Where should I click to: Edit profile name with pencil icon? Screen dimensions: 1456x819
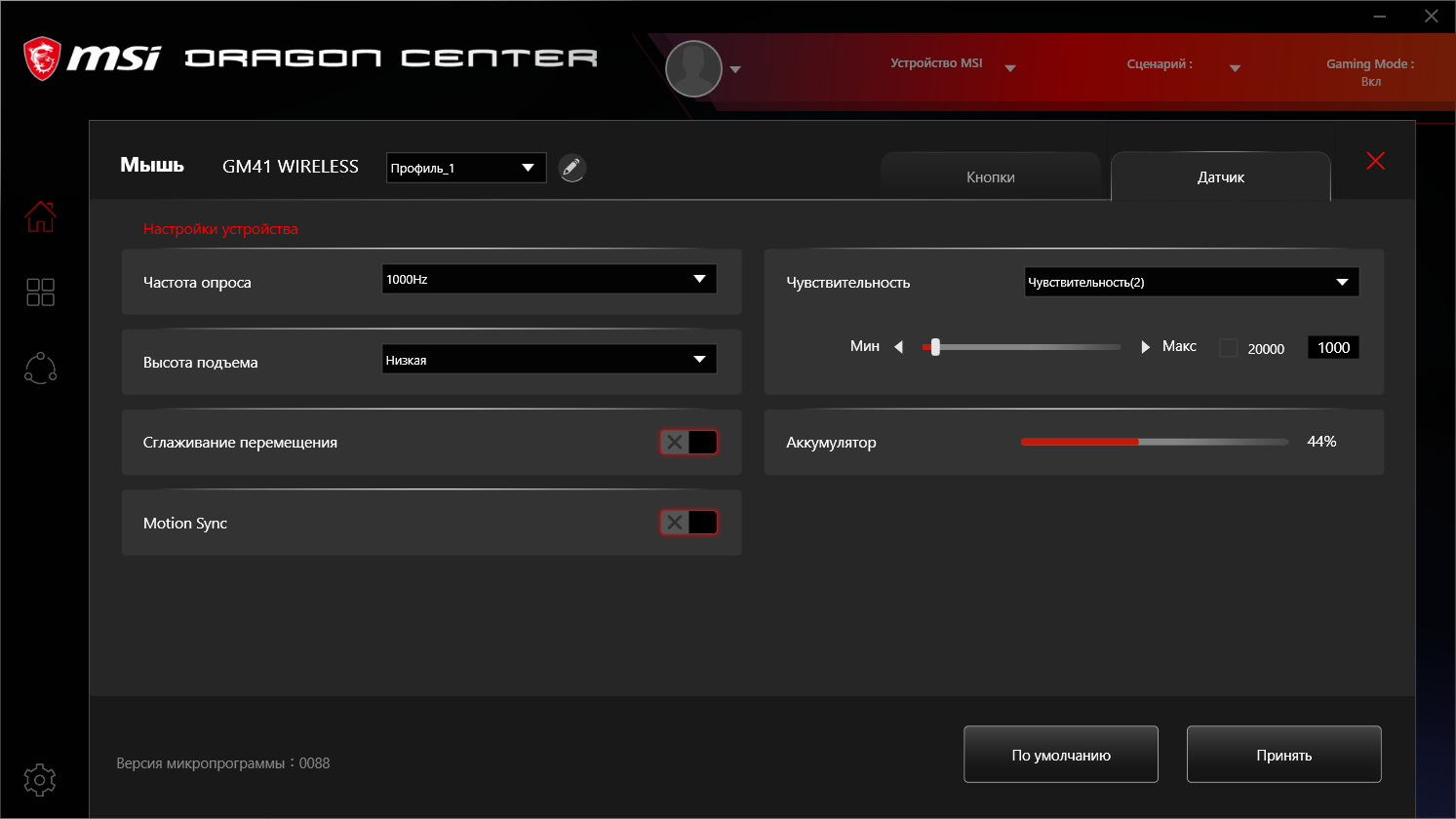point(572,169)
